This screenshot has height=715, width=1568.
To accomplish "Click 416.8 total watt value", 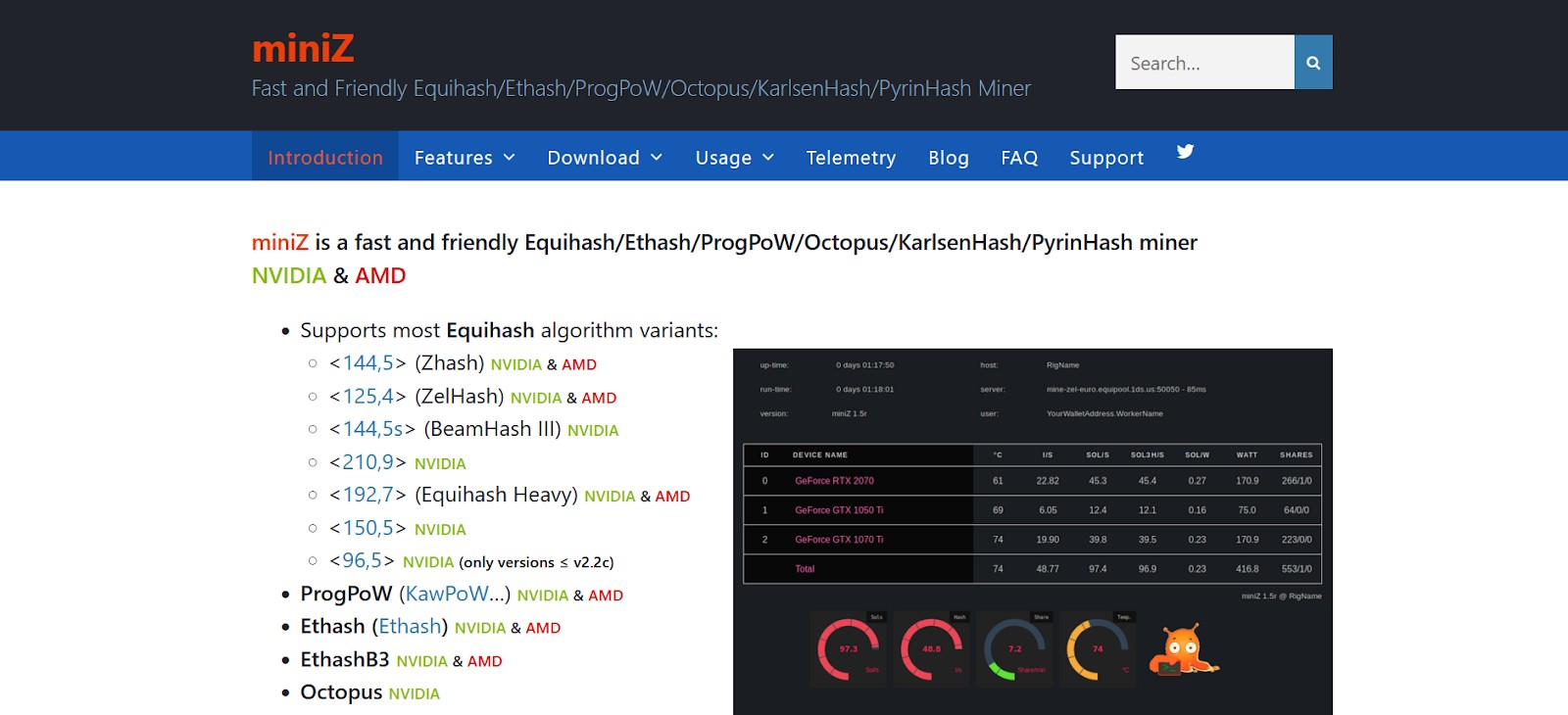I will [1247, 569].
